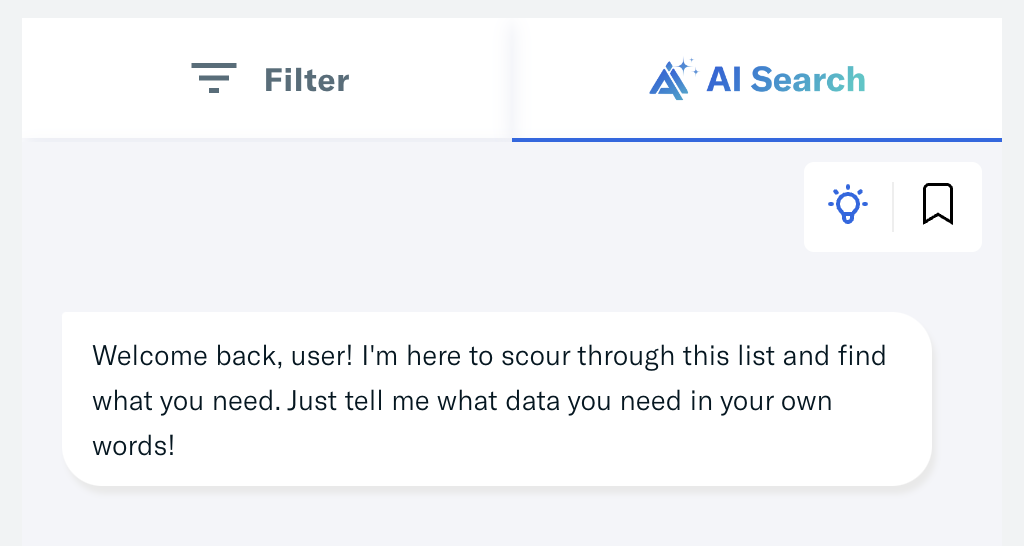Click the three-line filter funnel icon
This screenshot has width=1024, height=546.
[214, 78]
